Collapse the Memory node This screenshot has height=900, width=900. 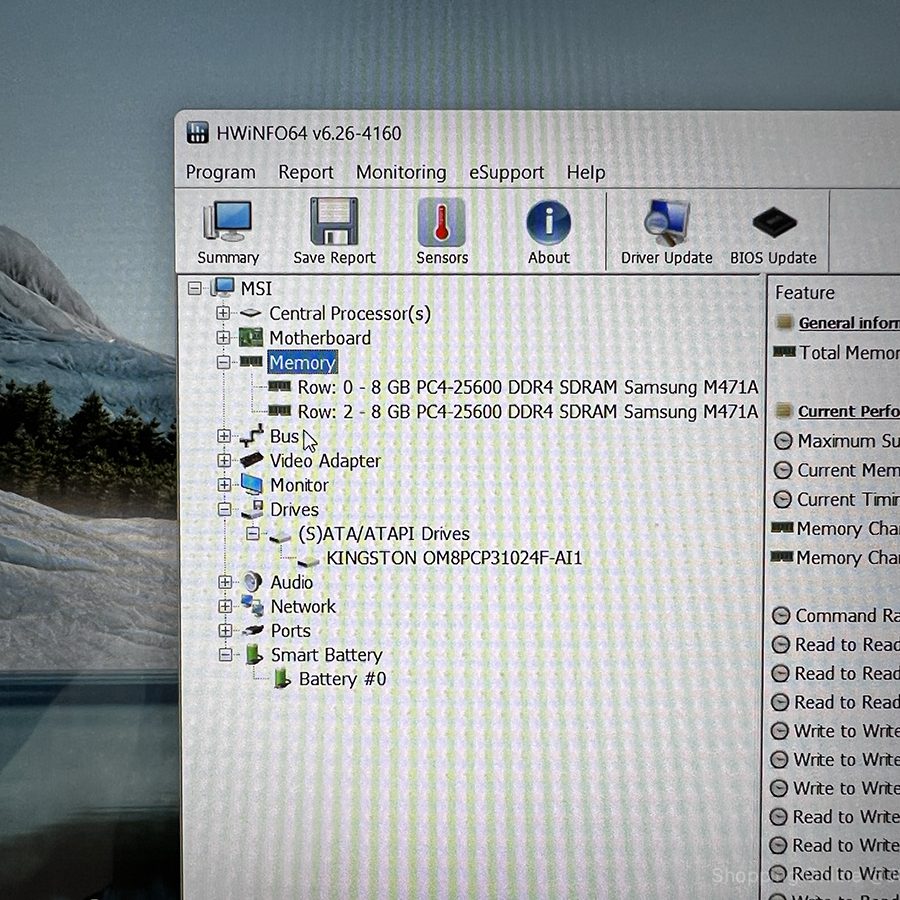(223, 362)
